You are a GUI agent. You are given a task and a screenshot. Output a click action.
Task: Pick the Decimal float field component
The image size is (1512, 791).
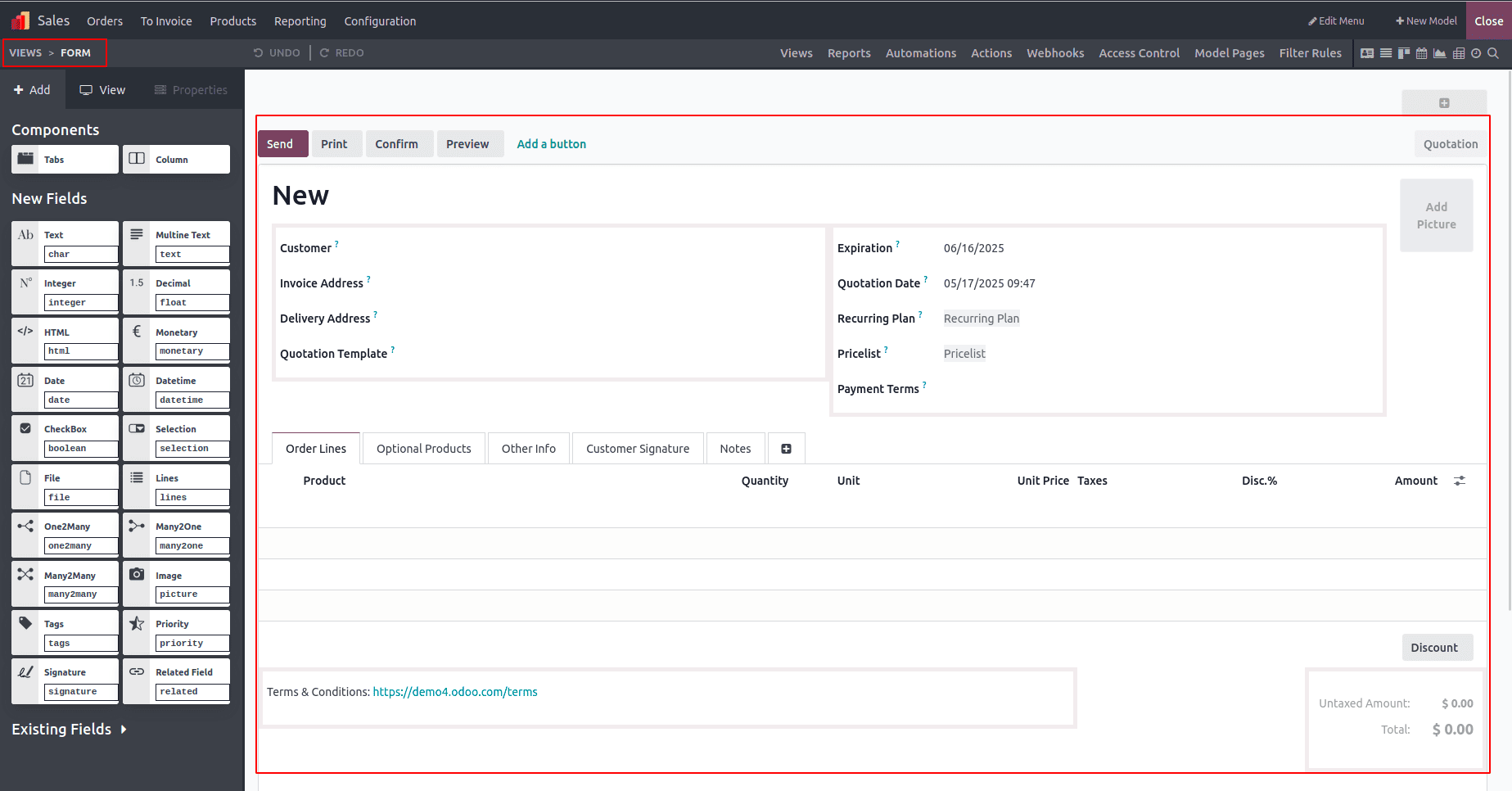point(176,292)
